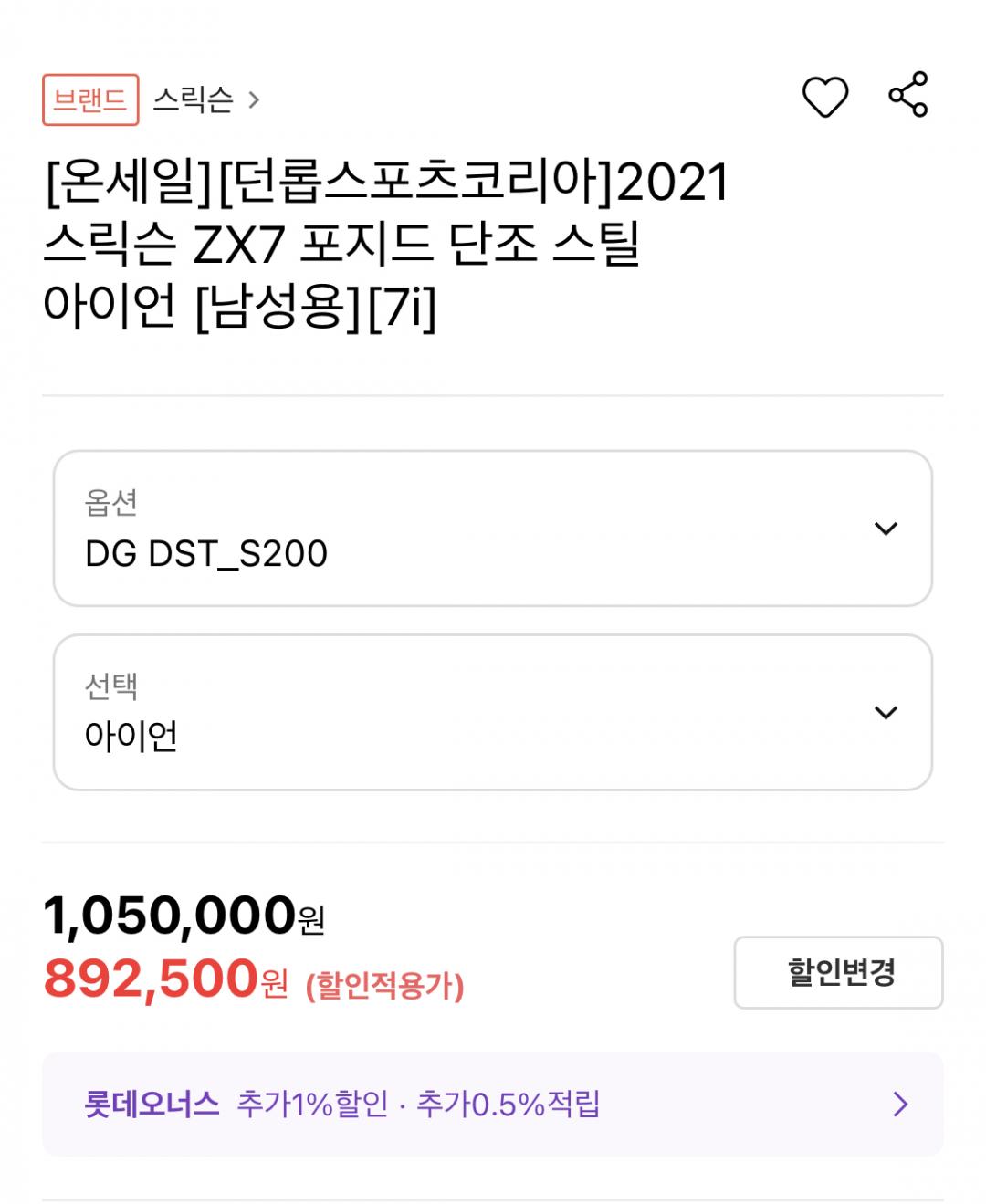This screenshot has width=986, height=1204.
Task: Add product to wishlist with heart icon
Action: coord(824,97)
